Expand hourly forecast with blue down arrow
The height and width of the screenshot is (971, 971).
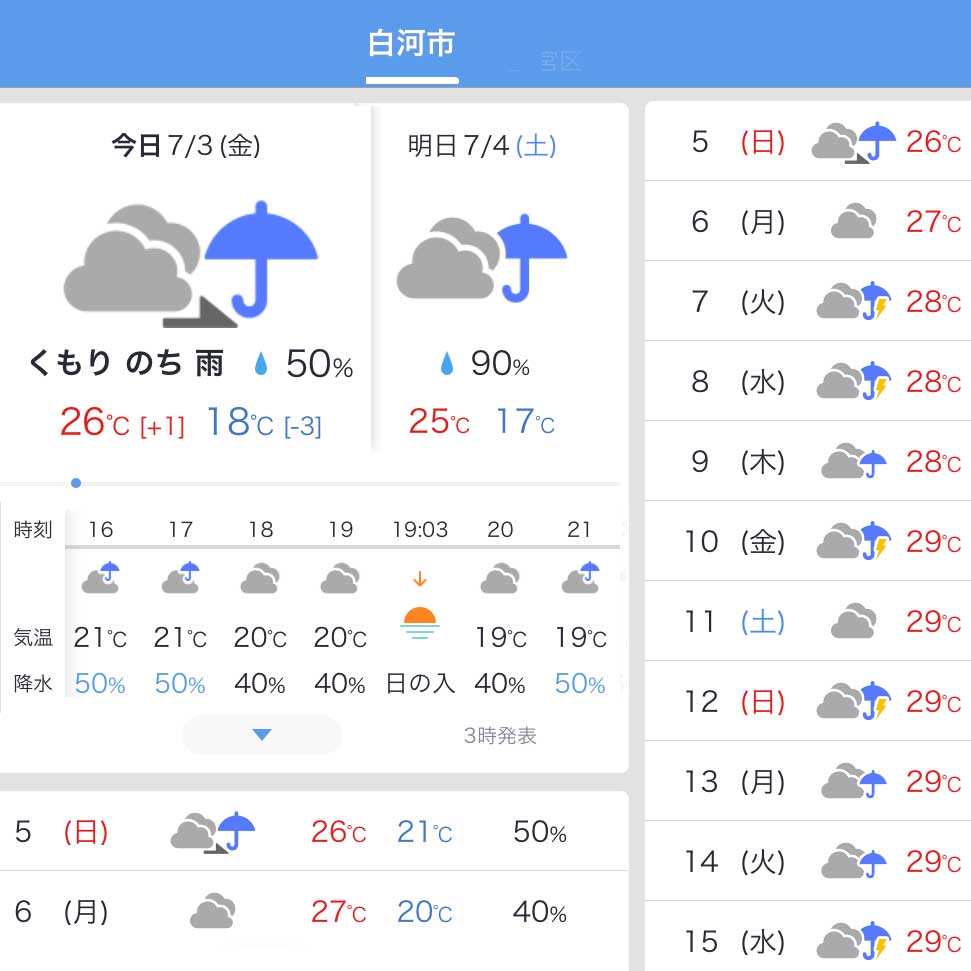pyautogui.click(x=262, y=734)
